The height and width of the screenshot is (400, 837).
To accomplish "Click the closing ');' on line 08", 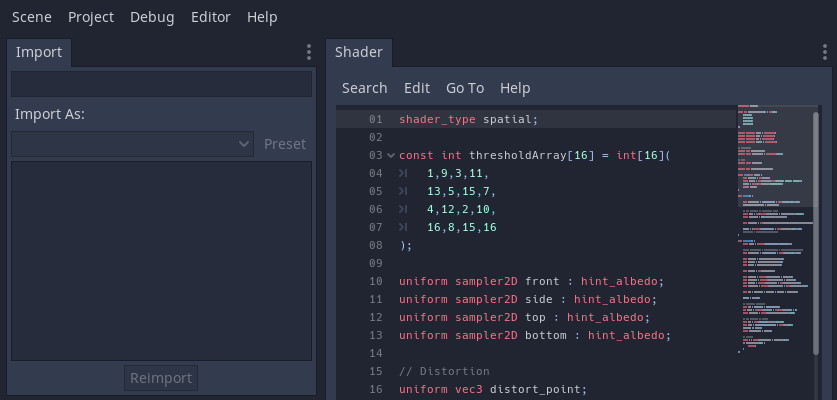I will (x=406, y=246).
